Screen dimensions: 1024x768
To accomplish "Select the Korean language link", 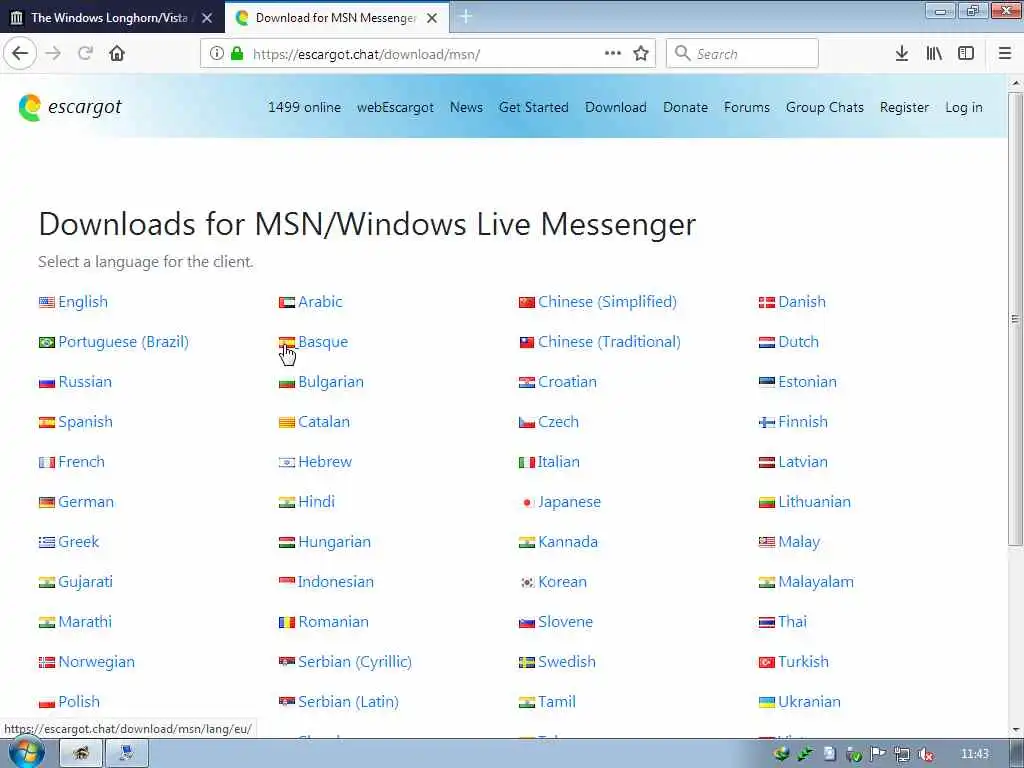I will tap(562, 581).
